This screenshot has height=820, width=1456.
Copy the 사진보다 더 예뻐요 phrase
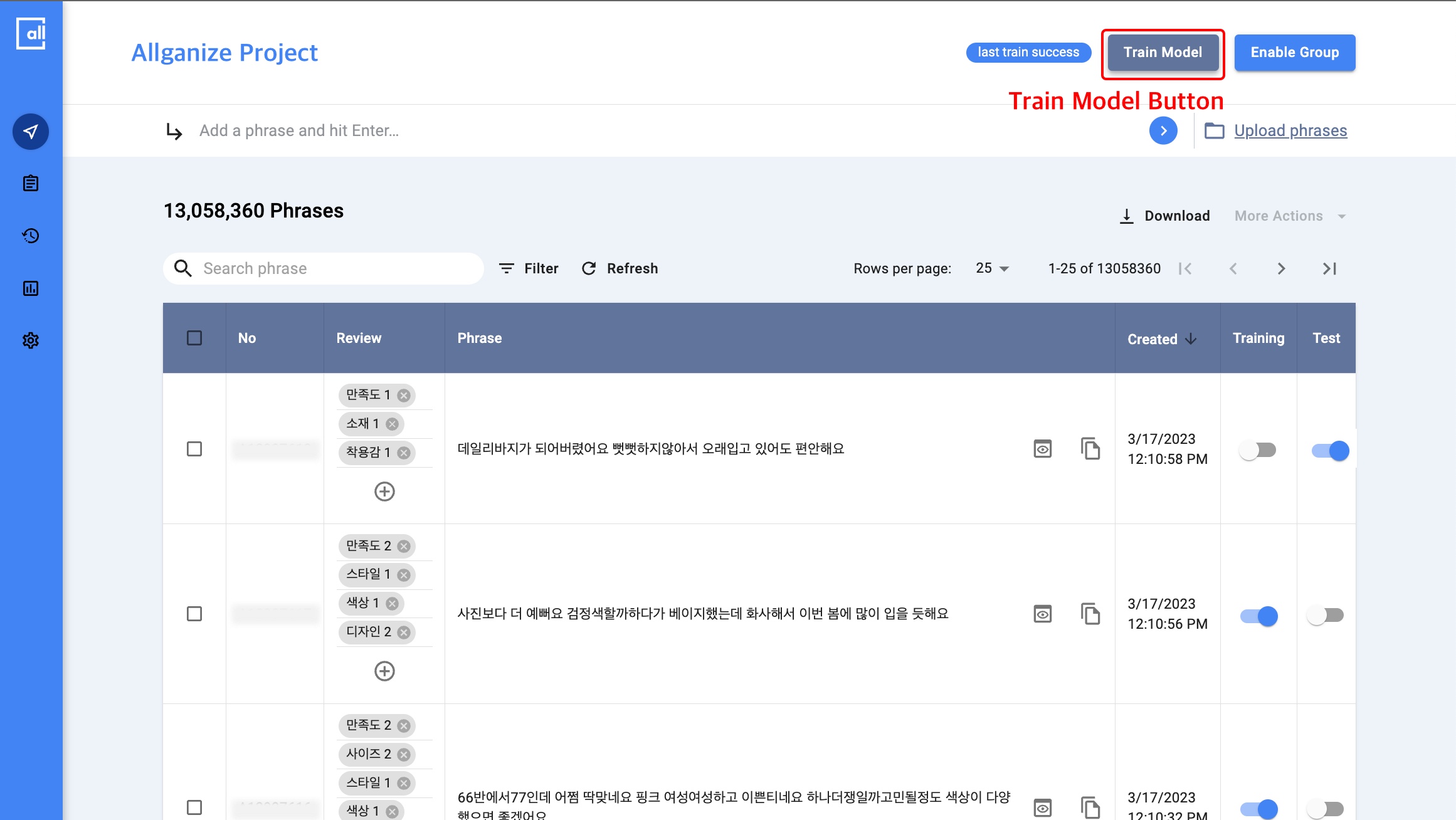pos(1090,614)
